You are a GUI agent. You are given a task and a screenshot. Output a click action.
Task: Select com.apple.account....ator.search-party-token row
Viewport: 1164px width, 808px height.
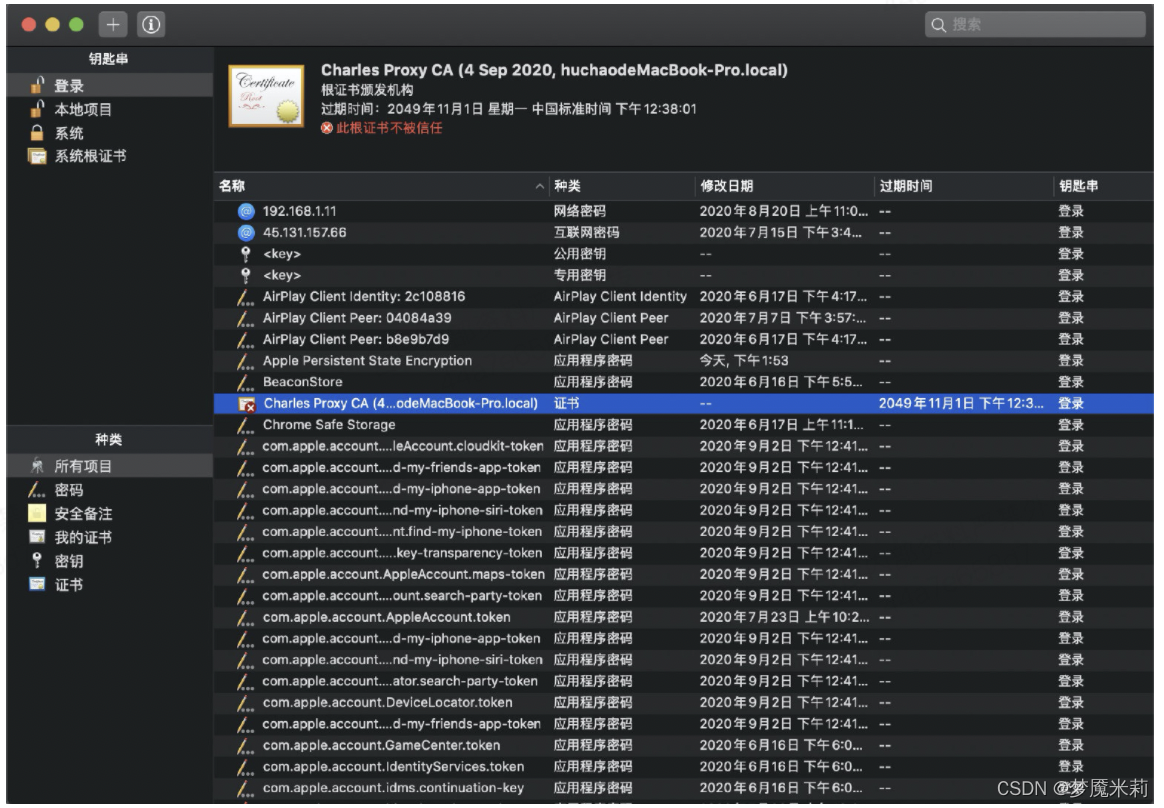coord(684,681)
